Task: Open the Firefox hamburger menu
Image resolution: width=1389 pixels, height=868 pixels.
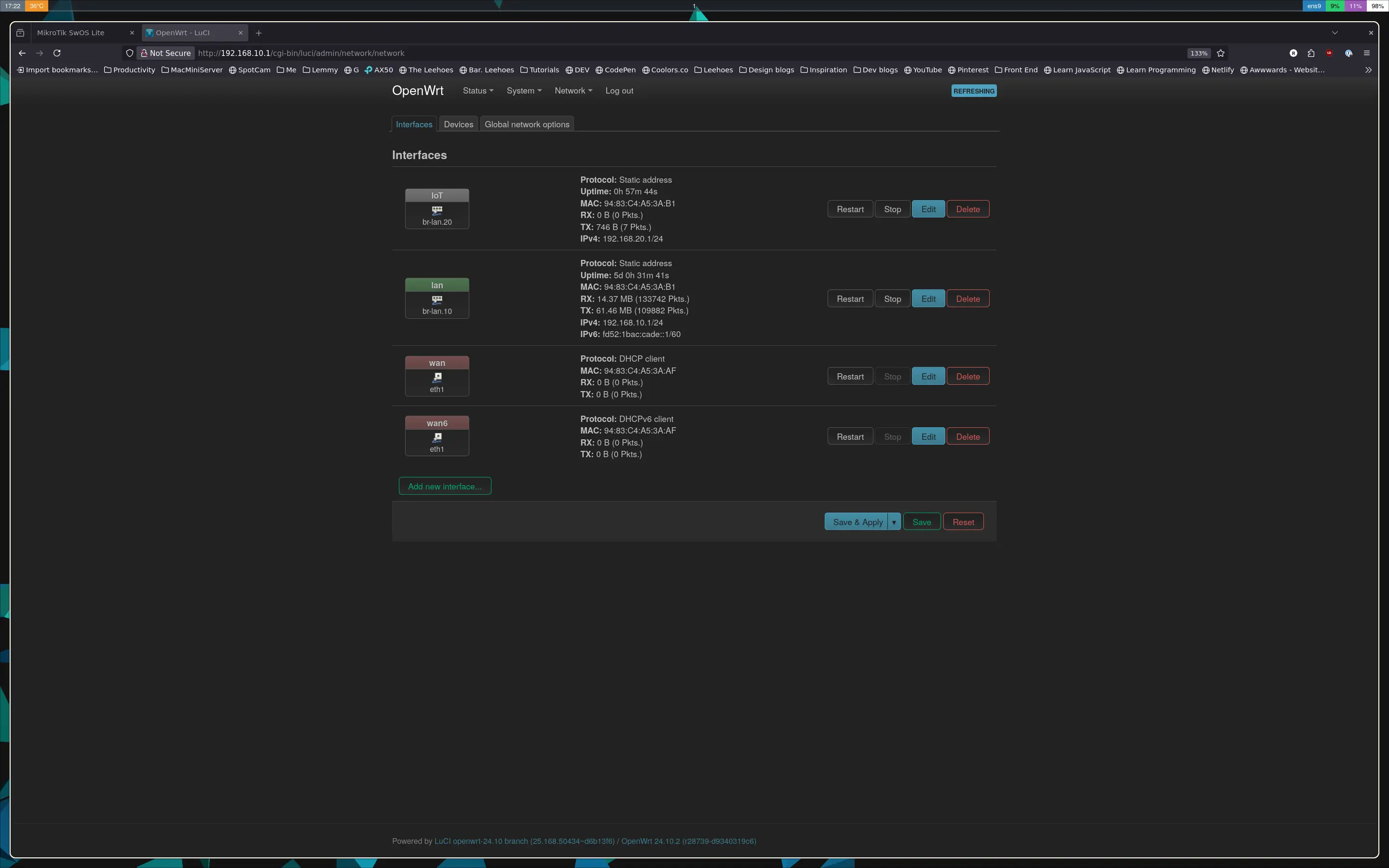Action: (x=1367, y=53)
